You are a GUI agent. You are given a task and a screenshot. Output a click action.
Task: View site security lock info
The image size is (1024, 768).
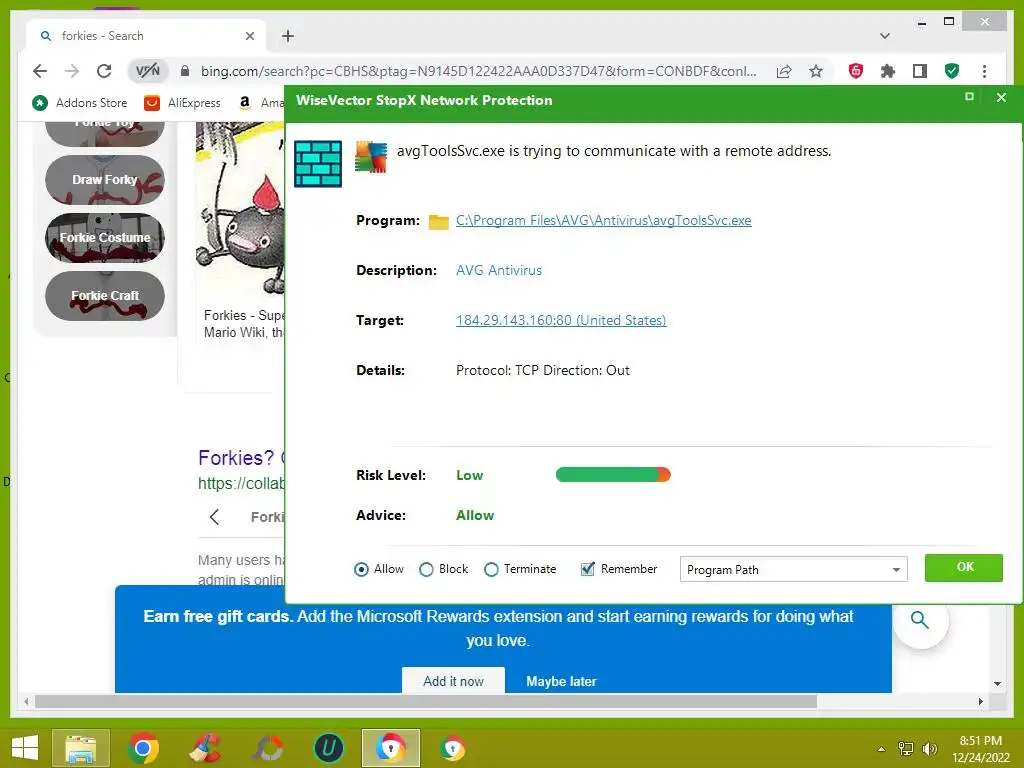(185, 71)
